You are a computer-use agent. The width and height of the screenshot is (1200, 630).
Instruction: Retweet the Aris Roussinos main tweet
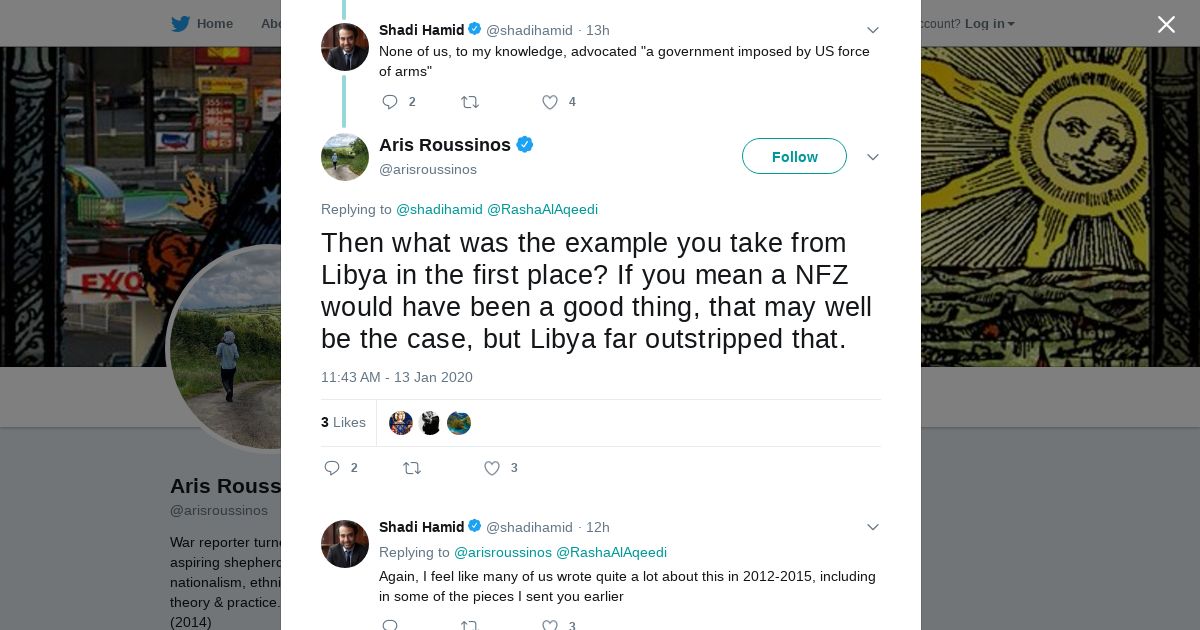point(412,468)
